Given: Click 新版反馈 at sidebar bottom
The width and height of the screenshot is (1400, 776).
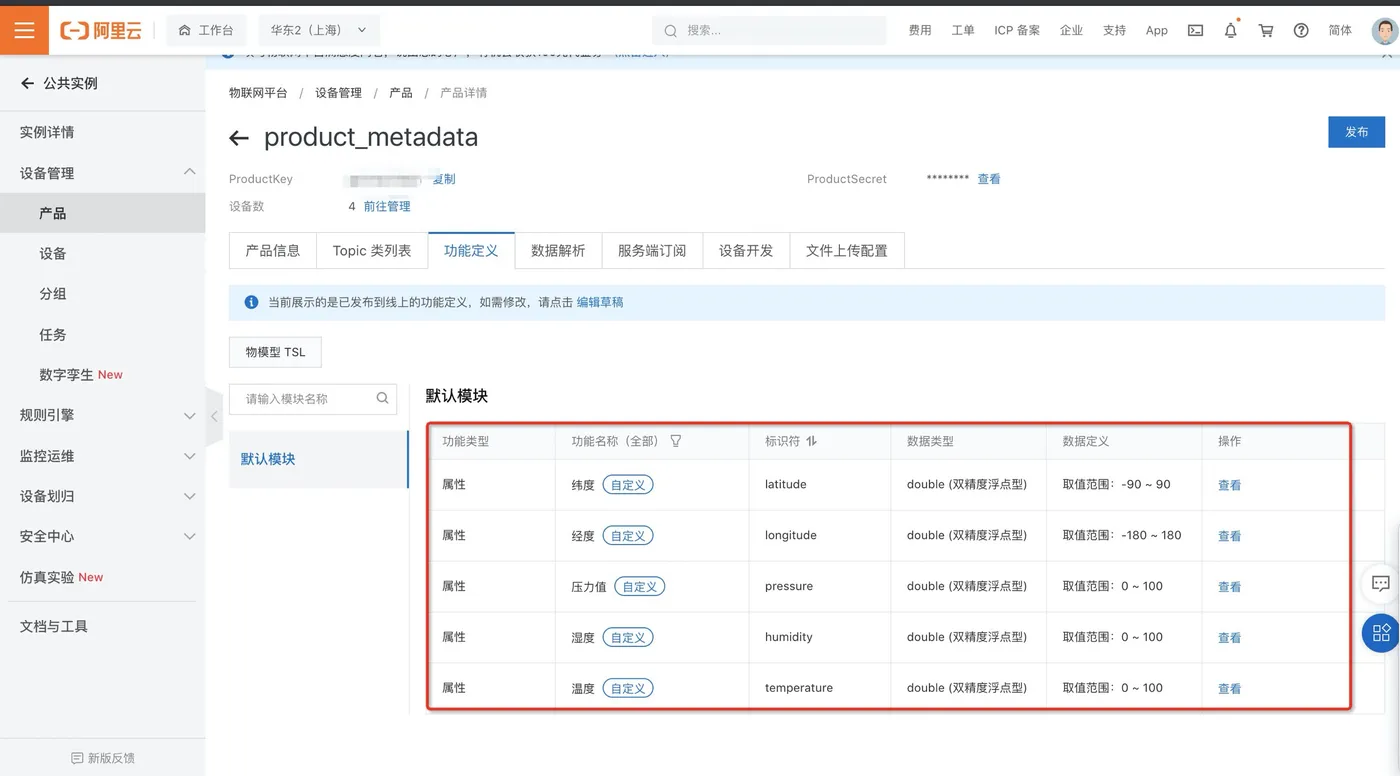Looking at the screenshot, I should pyautogui.click(x=103, y=758).
